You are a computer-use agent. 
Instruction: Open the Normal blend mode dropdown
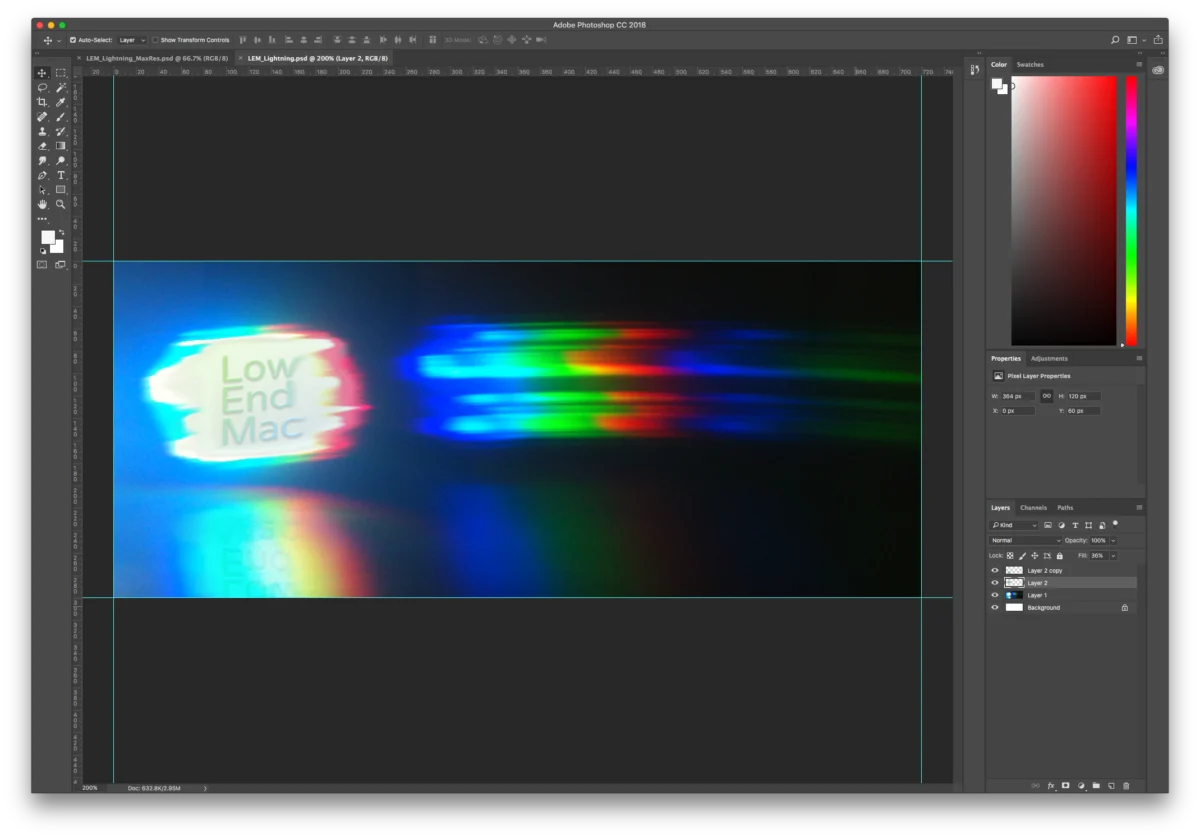tap(1025, 540)
